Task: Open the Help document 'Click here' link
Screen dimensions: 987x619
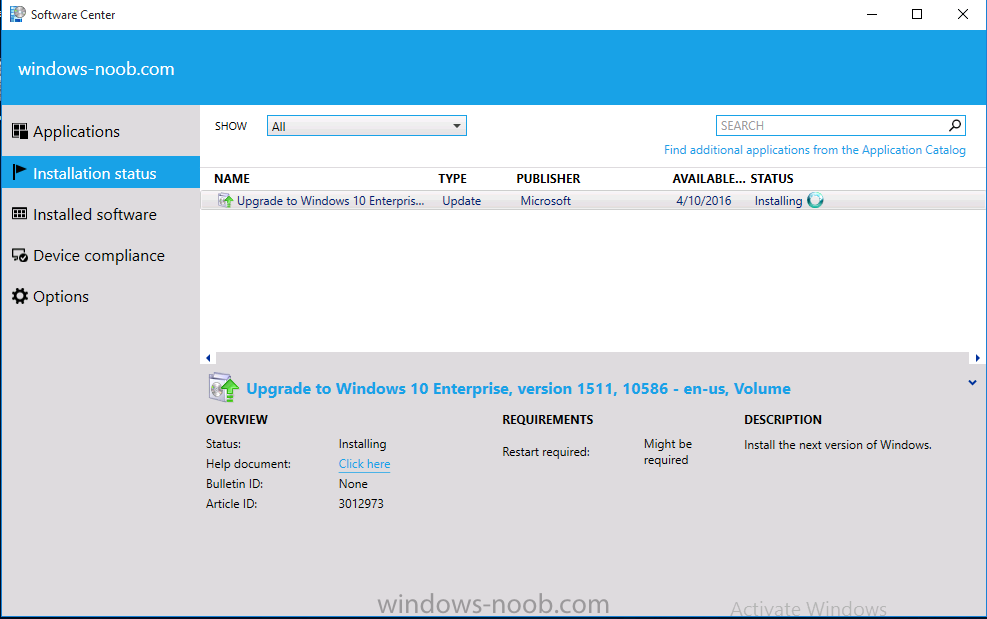Action: pyautogui.click(x=364, y=464)
